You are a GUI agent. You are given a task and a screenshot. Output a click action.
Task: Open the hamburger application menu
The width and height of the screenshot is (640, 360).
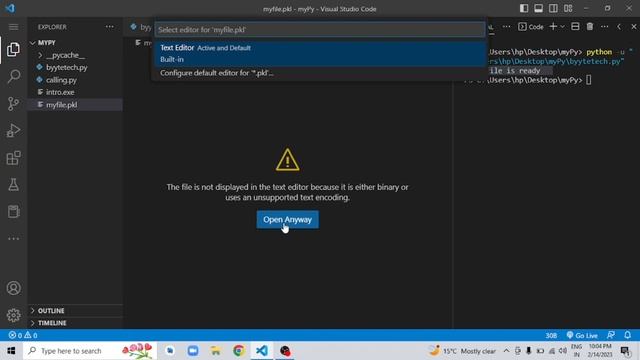pos(13,27)
